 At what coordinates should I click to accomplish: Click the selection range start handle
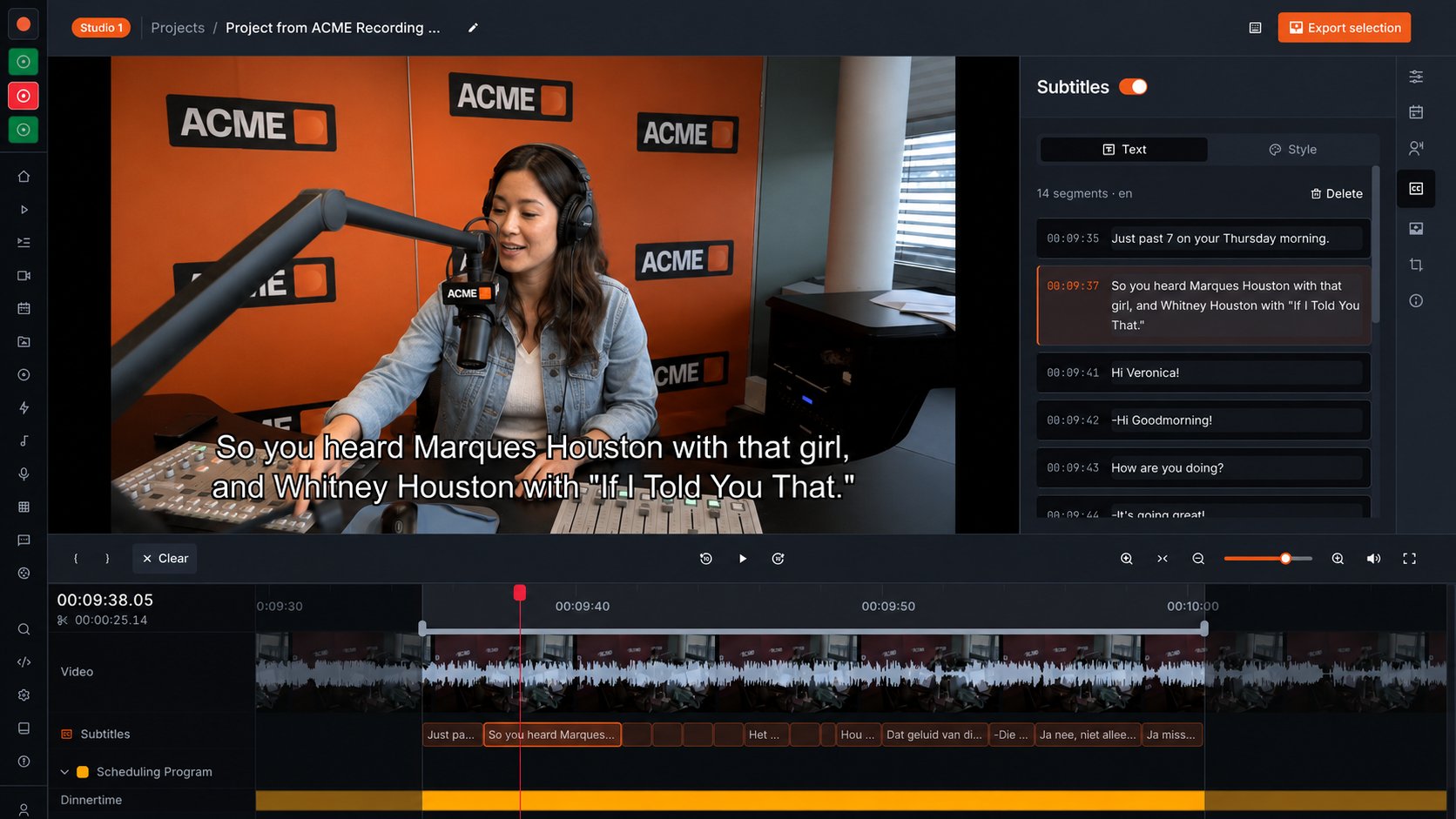pos(422,628)
